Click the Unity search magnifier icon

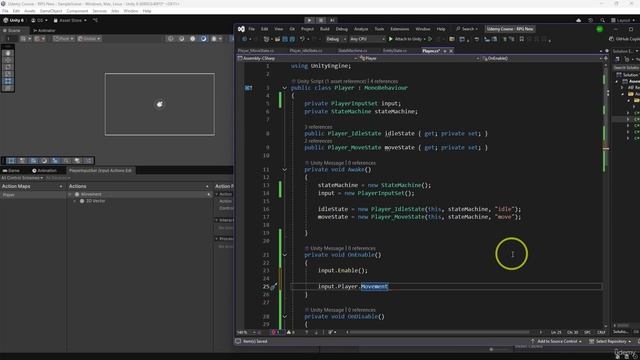(x=602, y=20)
